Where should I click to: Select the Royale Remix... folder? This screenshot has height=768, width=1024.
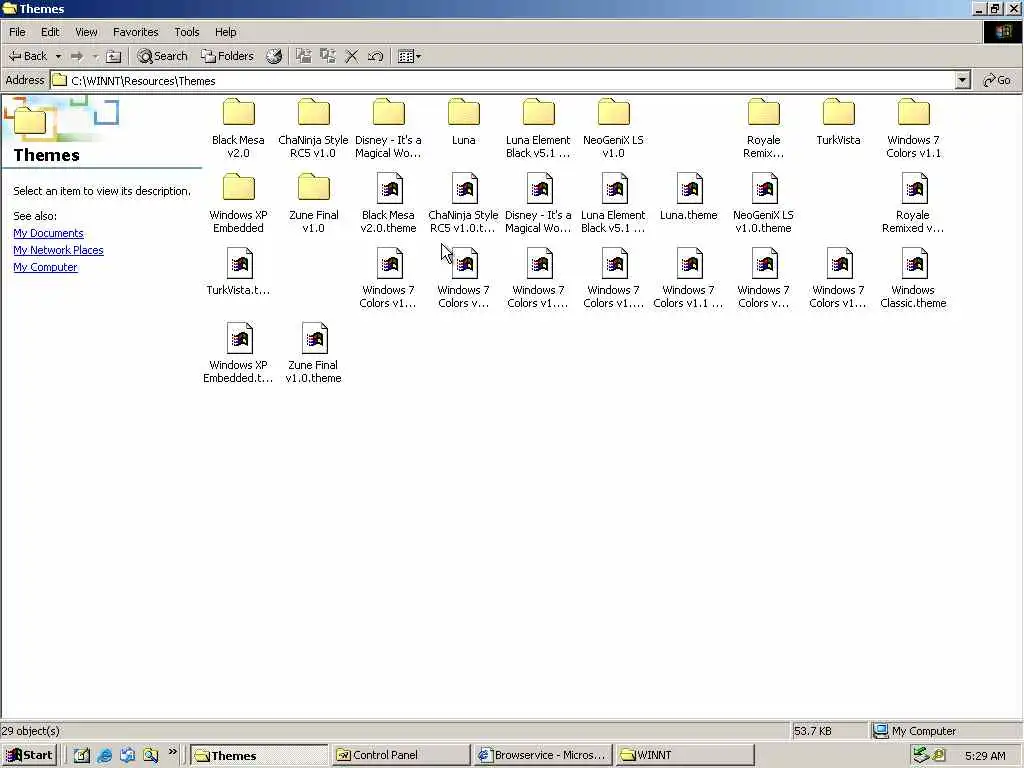pyautogui.click(x=763, y=128)
